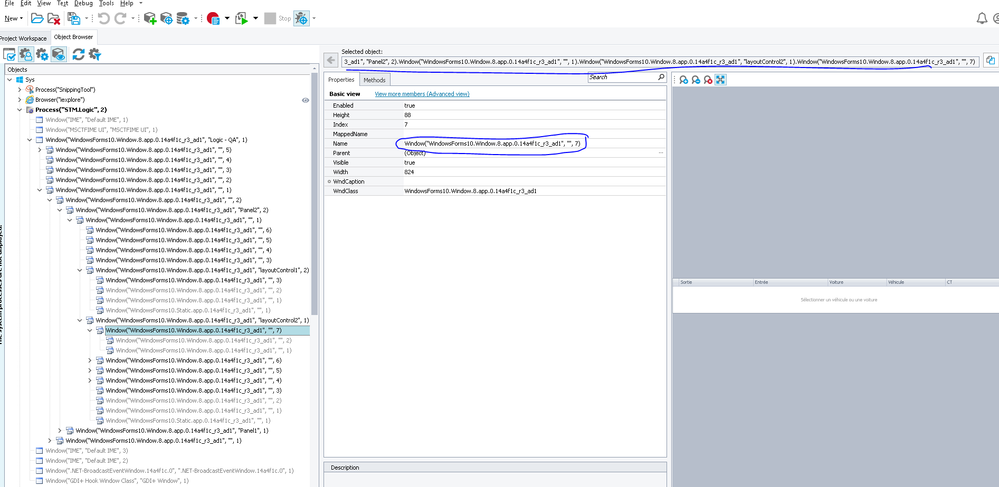Image resolution: width=999 pixels, height=487 pixels.
Task: Click View more members (Advanced view) link
Action: pyautogui.click(x=421, y=94)
